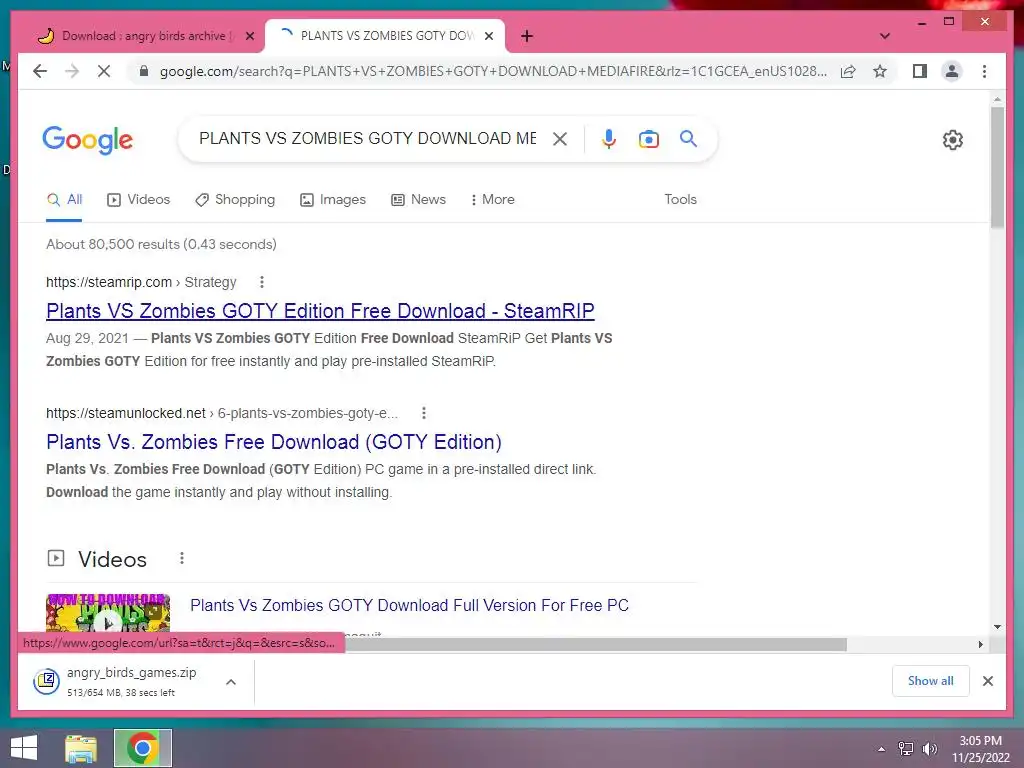Open the taskbar clock and date
The width and height of the screenshot is (1024, 768).
click(981, 749)
